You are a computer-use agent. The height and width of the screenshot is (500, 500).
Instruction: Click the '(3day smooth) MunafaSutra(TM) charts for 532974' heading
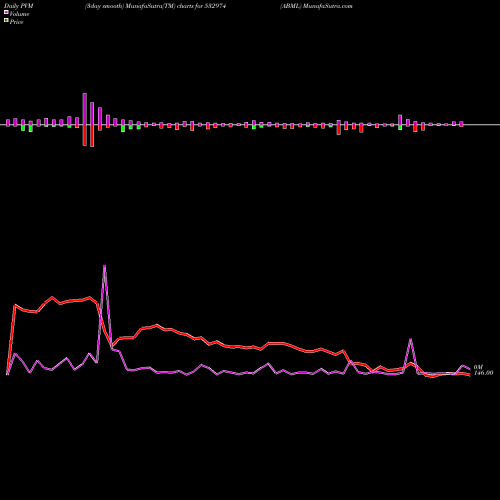pos(155,6)
